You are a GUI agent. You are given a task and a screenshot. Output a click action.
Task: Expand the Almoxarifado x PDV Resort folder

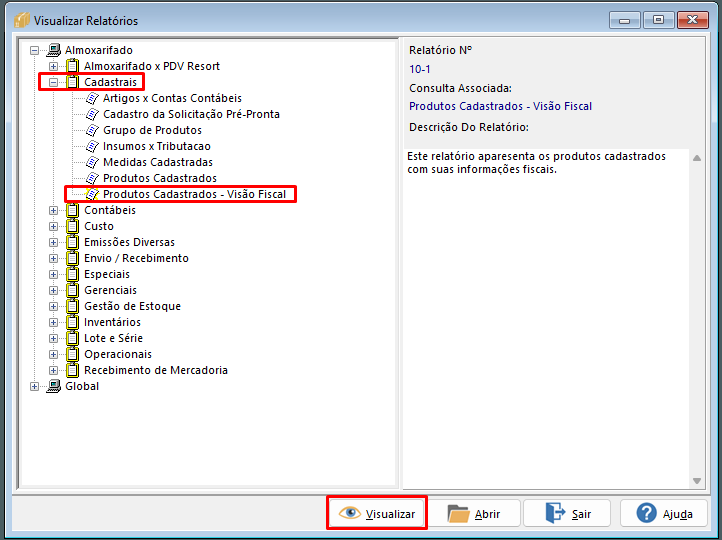click(53, 66)
